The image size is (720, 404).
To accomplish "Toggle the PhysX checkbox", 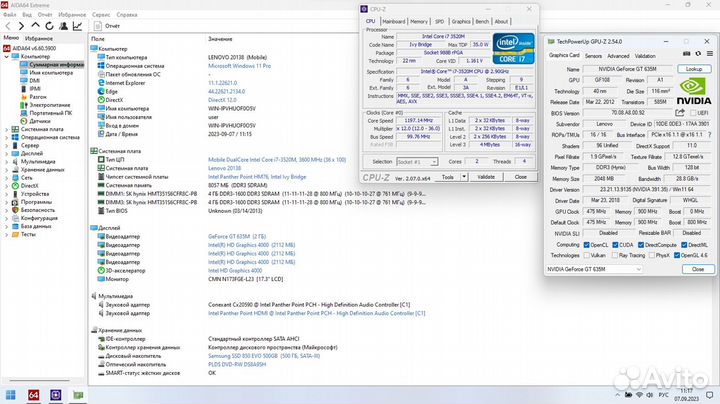I will point(652,255).
